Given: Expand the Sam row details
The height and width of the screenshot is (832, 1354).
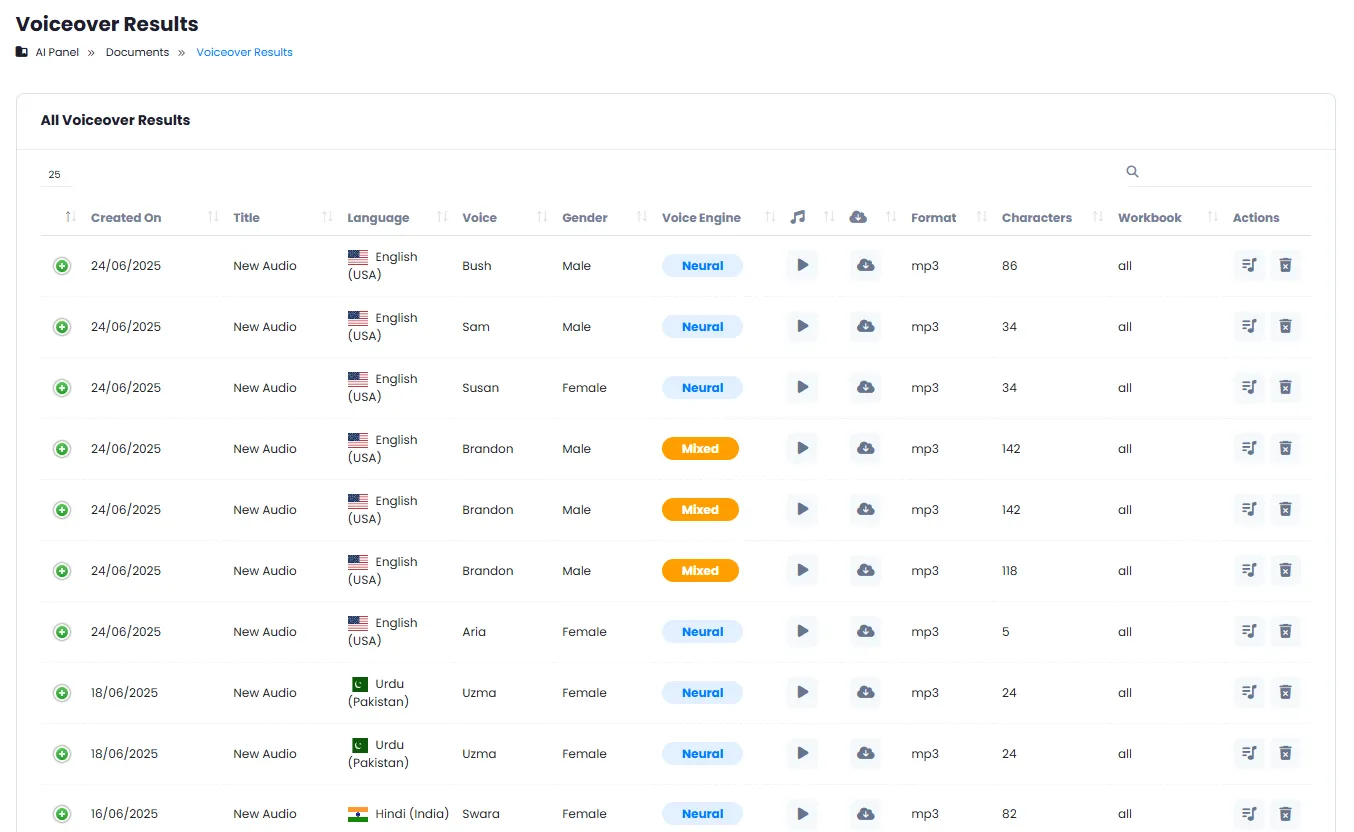Looking at the screenshot, I should click(x=62, y=327).
